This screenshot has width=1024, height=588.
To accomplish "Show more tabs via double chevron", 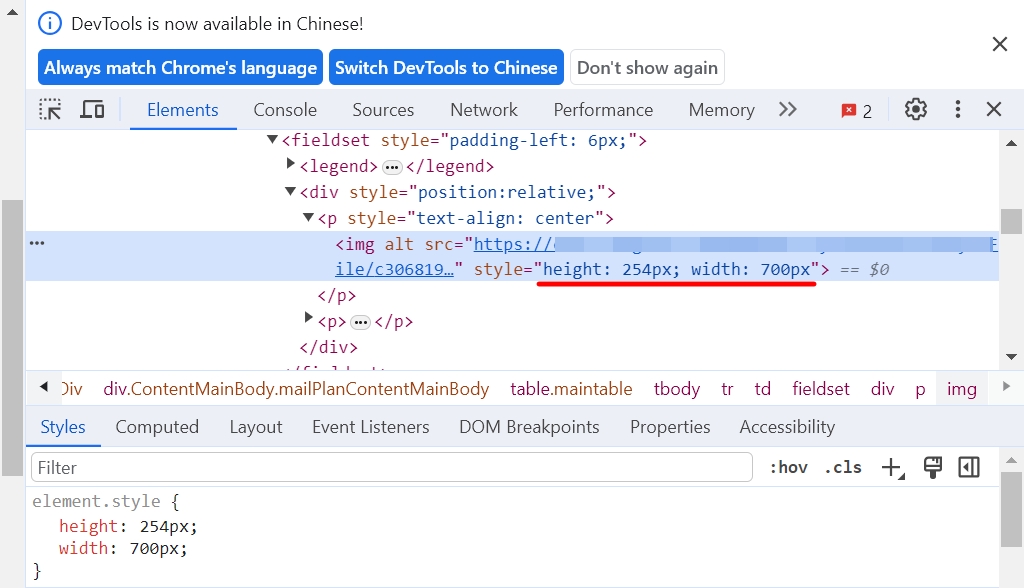I will (788, 110).
